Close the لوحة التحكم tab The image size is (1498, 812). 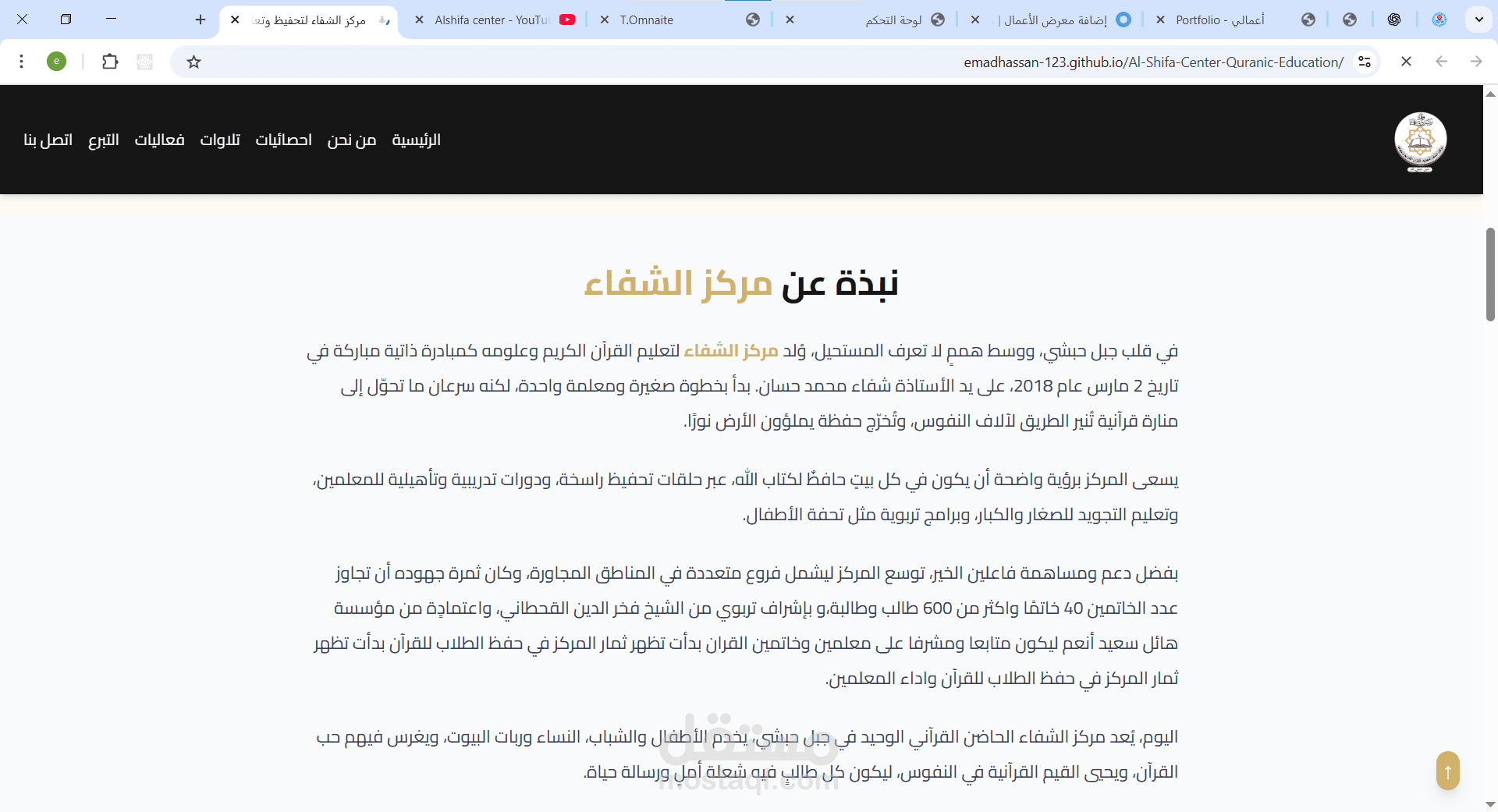pos(790,20)
